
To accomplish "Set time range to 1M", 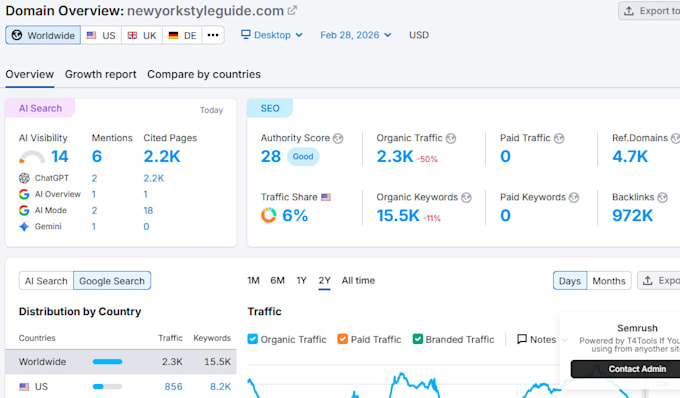I will (x=253, y=281).
